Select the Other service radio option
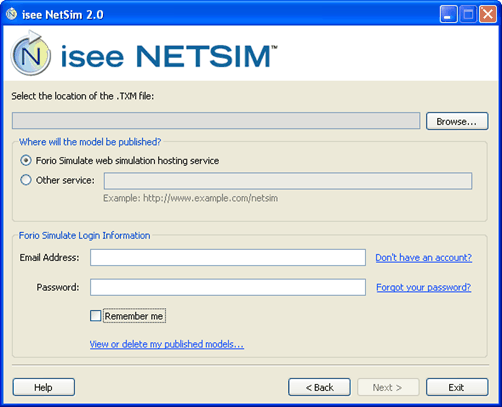The width and height of the screenshot is (502, 407). [26, 180]
